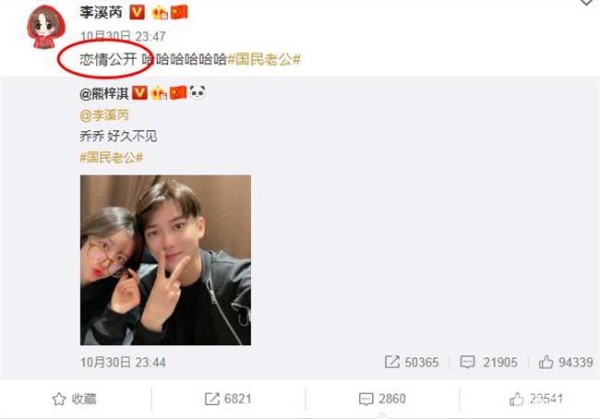Open the repost option showing 6821
This screenshot has width=600, height=419.
tap(228, 399)
